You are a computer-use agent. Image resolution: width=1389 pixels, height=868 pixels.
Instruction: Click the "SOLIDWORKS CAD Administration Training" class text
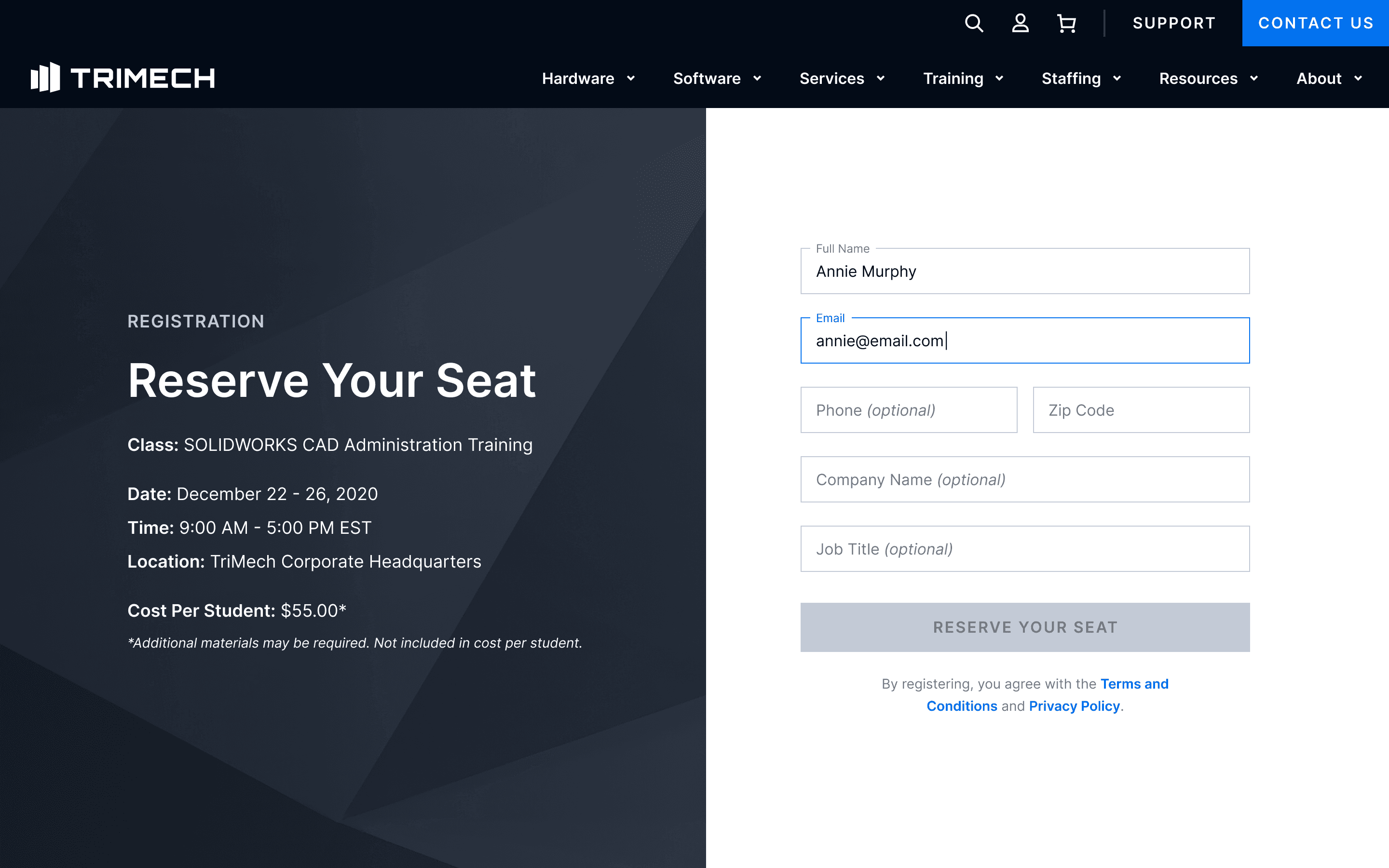click(x=358, y=445)
